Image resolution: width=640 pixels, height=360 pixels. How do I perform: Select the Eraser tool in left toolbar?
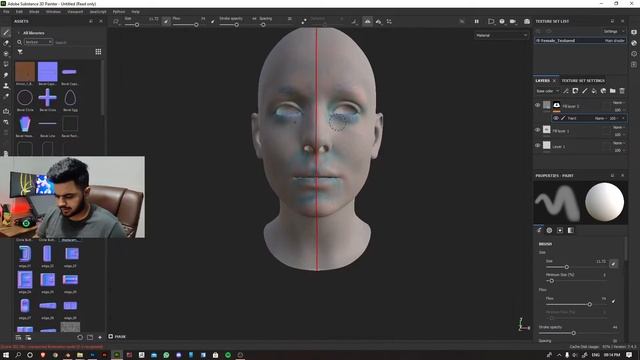coord(6,43)
